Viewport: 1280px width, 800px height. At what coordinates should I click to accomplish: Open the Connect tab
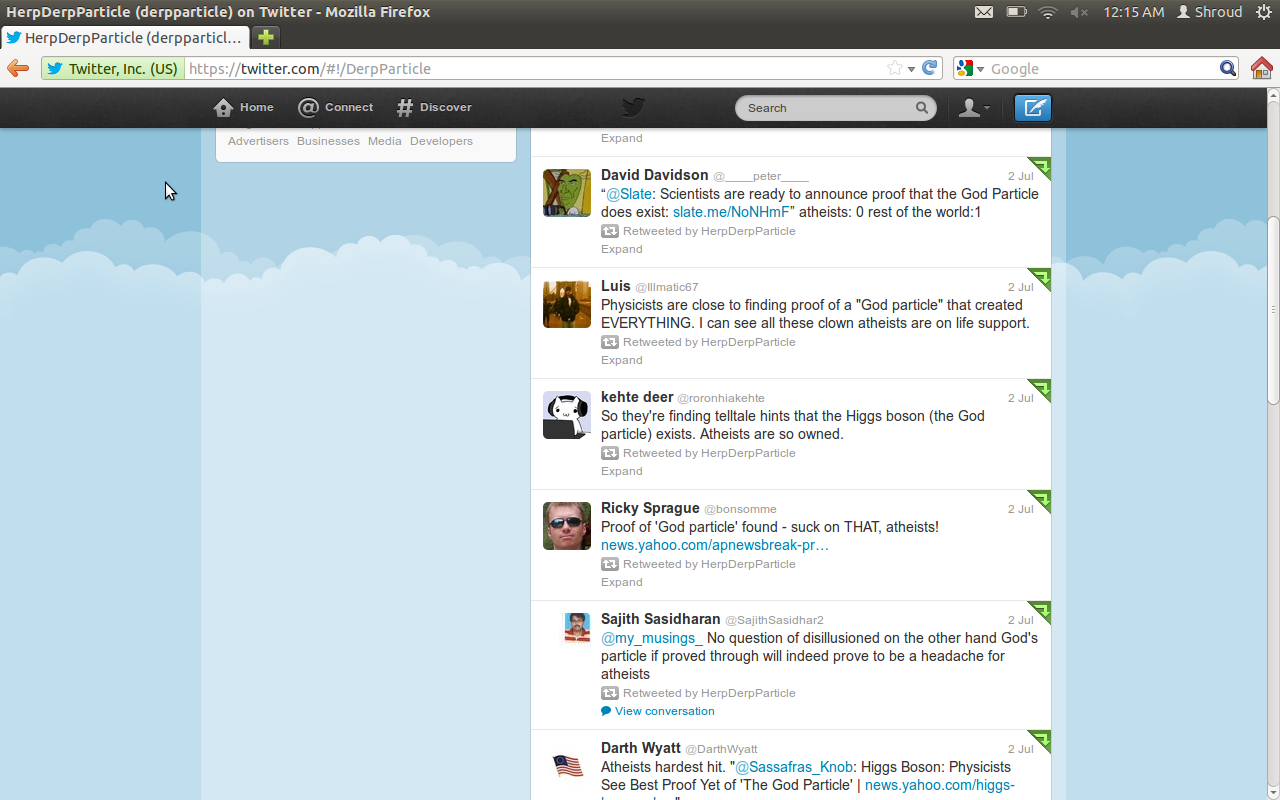coord(336,107)
